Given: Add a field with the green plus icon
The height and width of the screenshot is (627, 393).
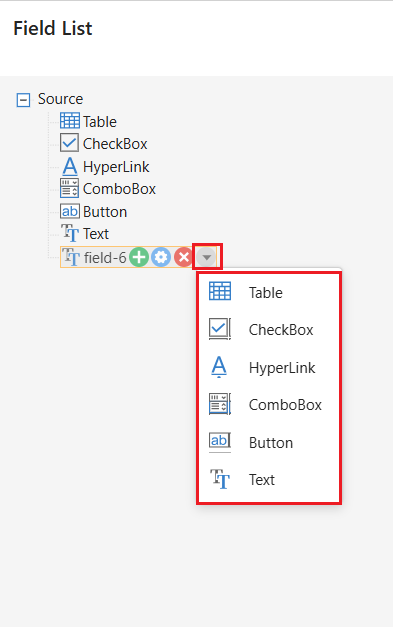Looking at the screenshot, I should 139,257.
